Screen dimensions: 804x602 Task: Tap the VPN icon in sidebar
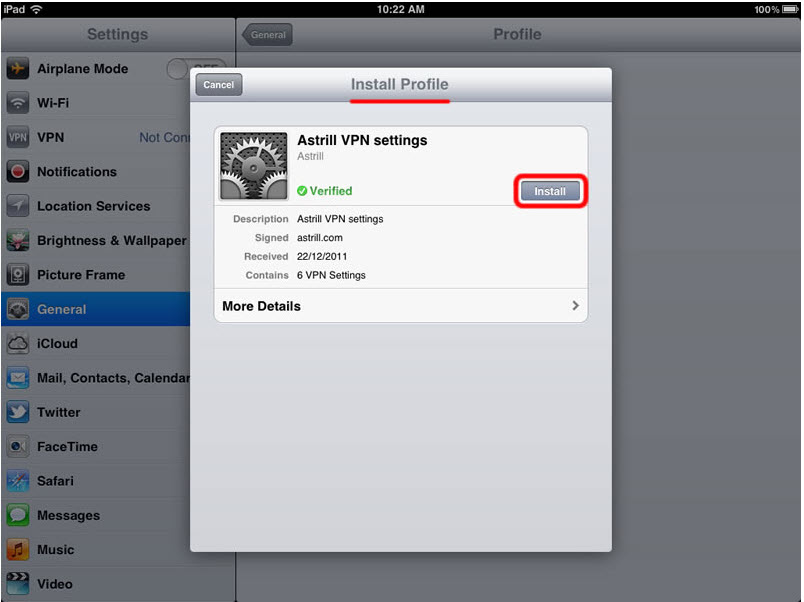click(x=18, y=137)
